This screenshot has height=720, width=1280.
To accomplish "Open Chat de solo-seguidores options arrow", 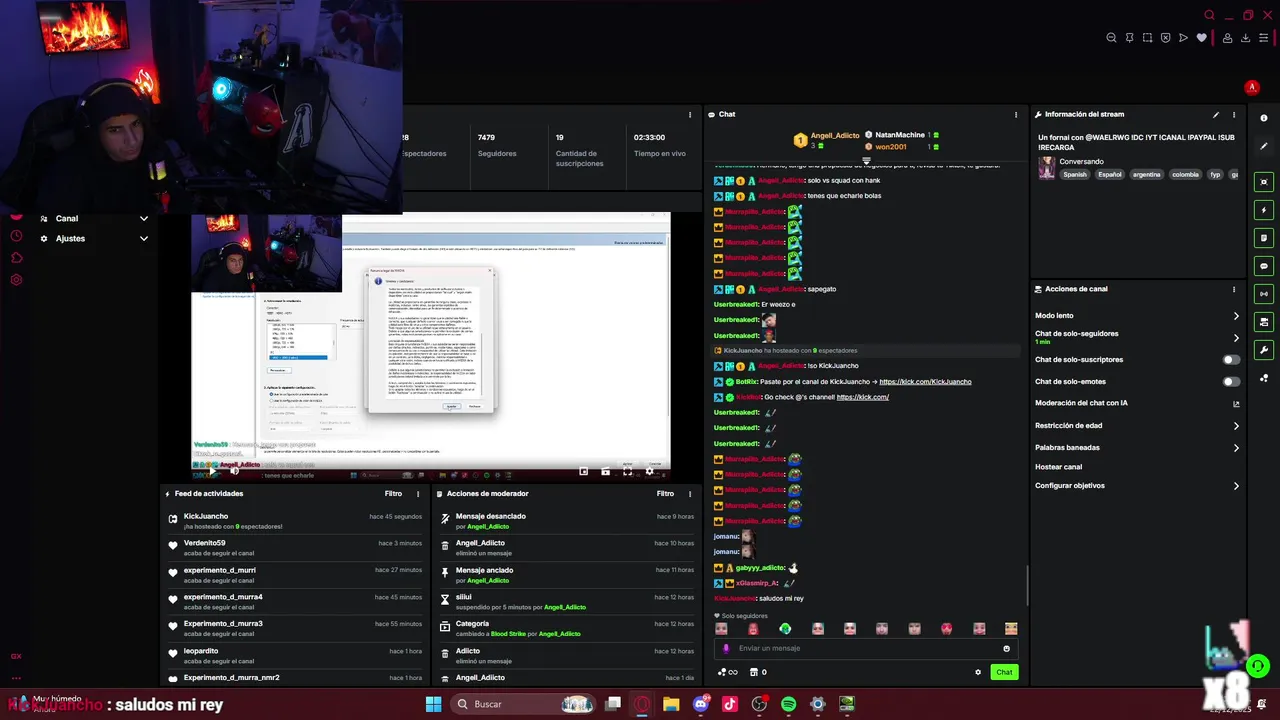I will click(x=1236, y=338).
